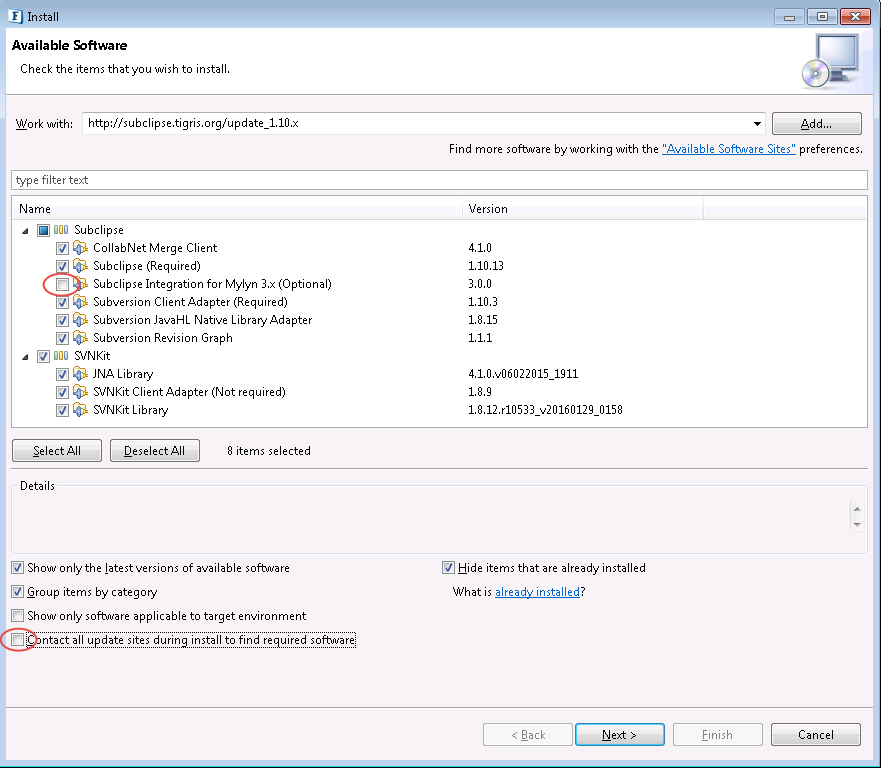Click the Select All button
881x769 pixels.
tap(57, 451)
